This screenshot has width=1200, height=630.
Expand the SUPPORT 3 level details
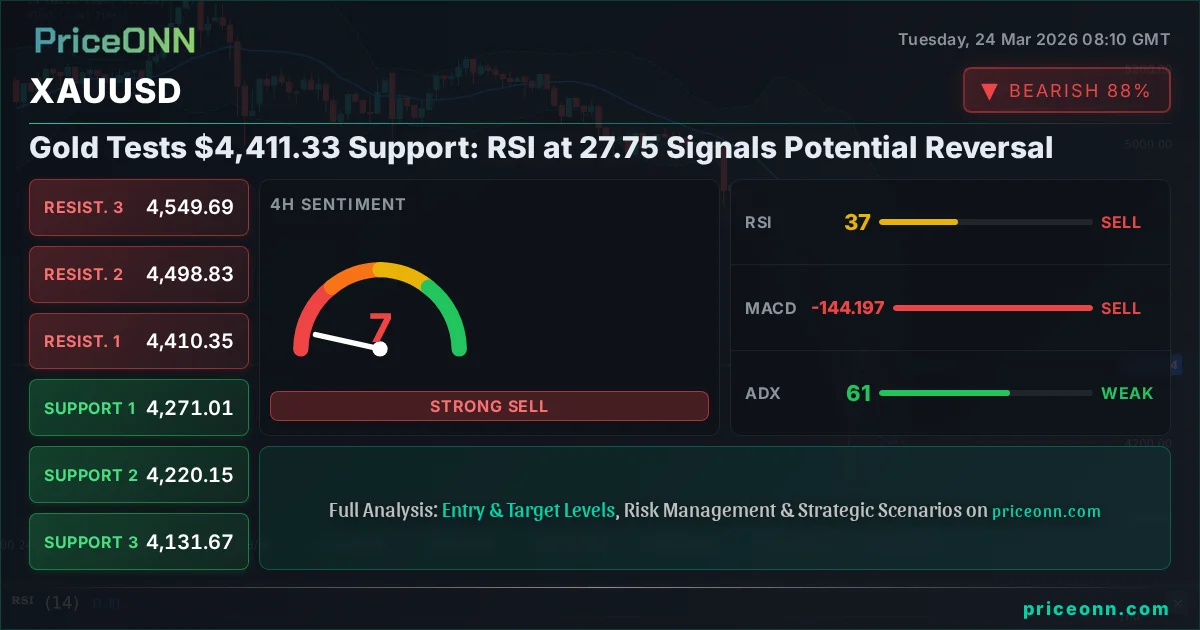[x=138, y=541]
